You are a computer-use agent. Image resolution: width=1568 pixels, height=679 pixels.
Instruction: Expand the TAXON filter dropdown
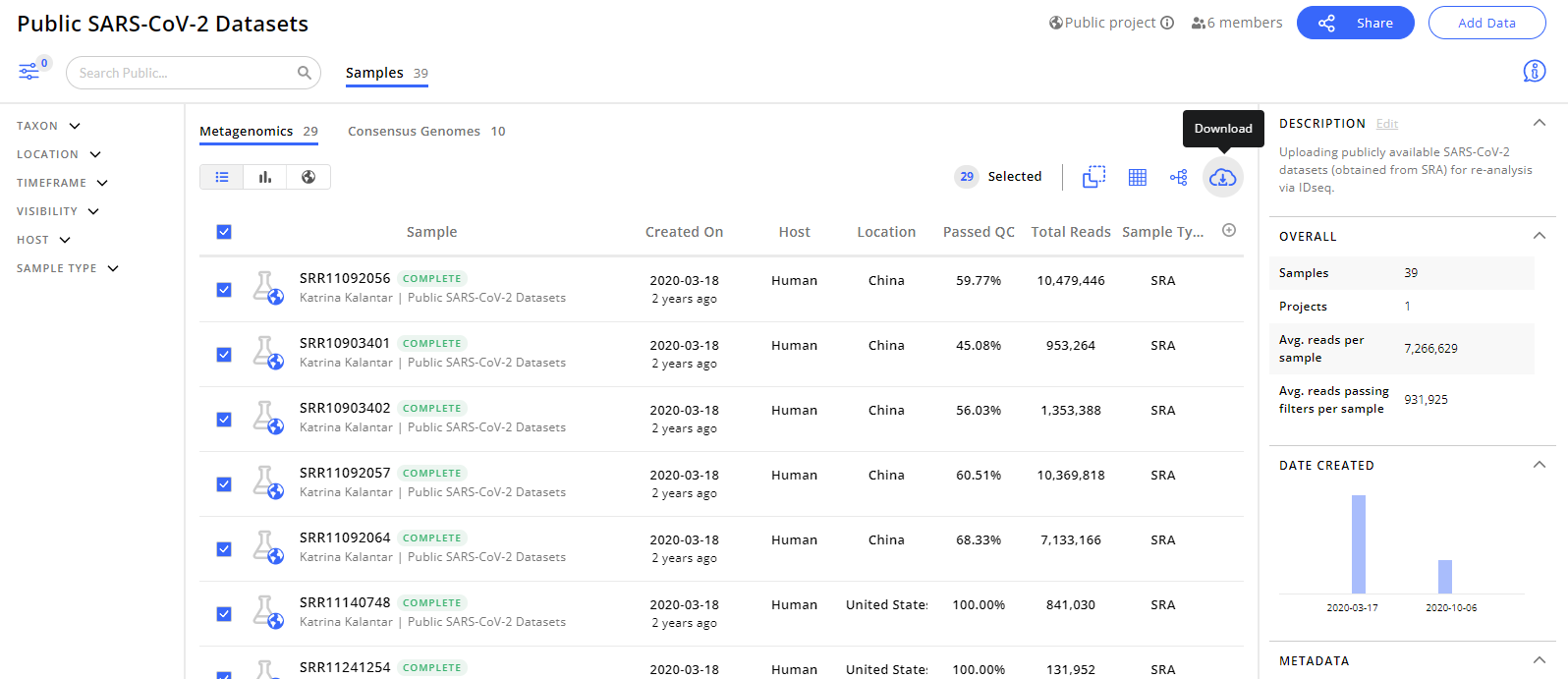coord(48,126)
